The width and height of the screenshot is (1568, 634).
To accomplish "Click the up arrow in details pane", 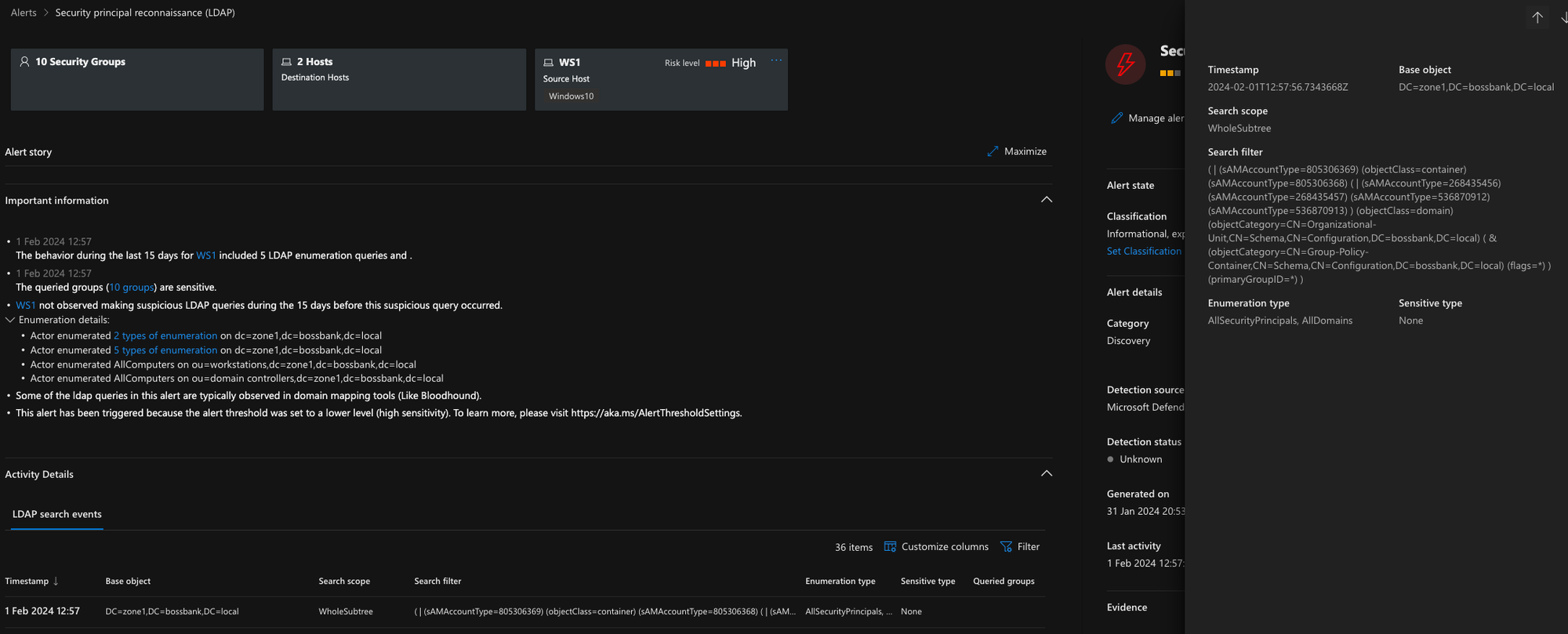I will click(x=1537, y=17).
